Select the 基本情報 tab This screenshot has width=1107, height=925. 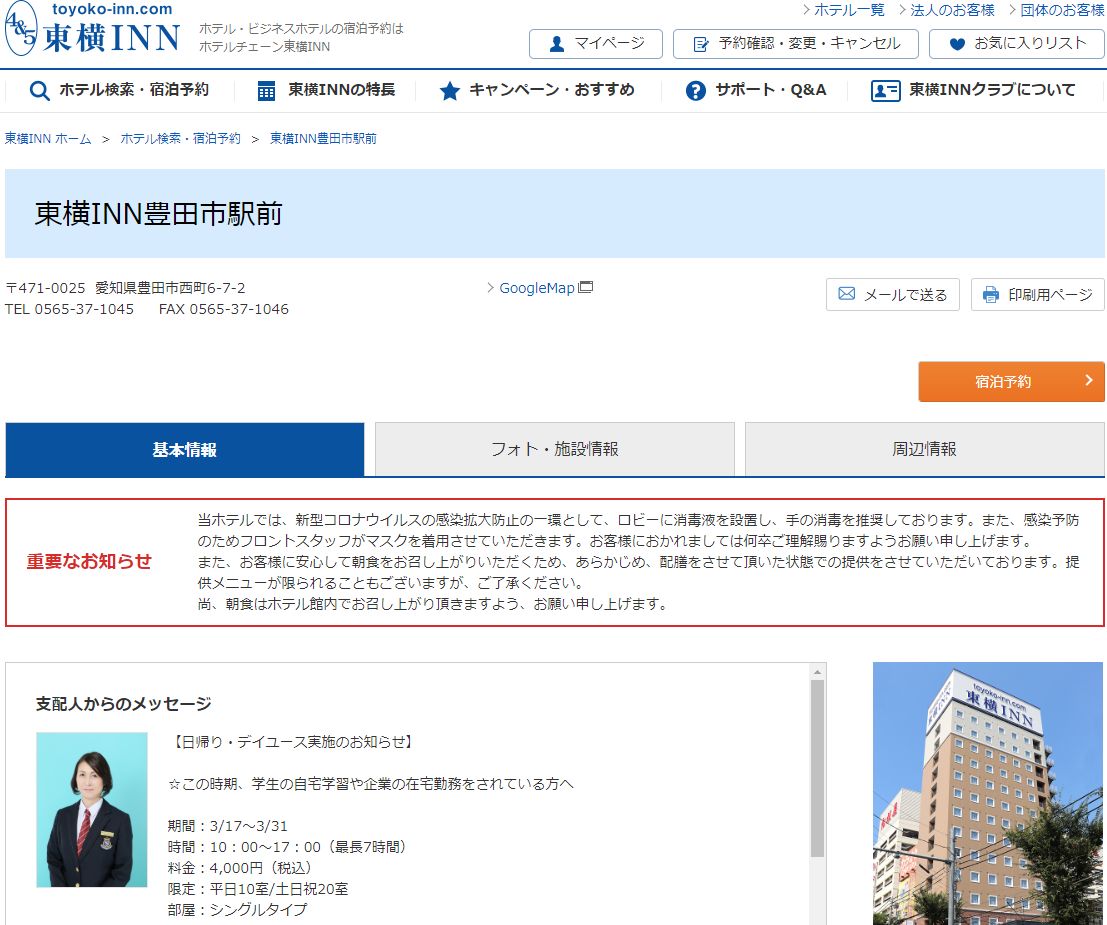[x=184, y=449]
